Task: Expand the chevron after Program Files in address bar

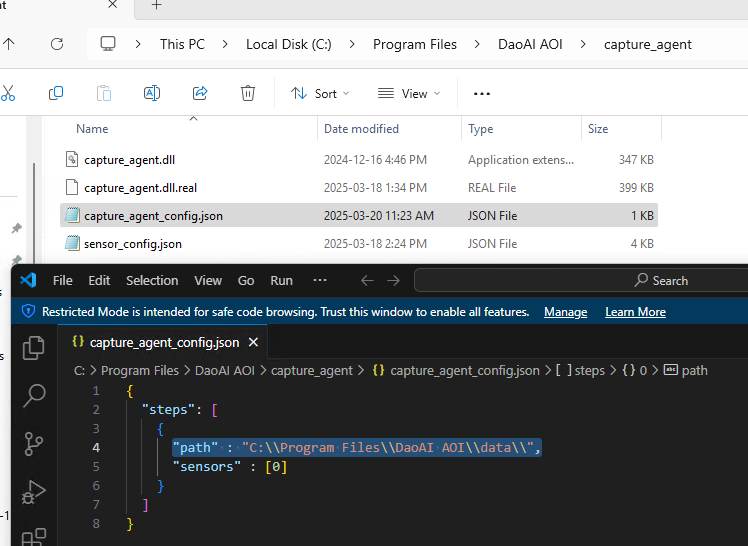Action: pyautogui.click(x=477, y=44)
